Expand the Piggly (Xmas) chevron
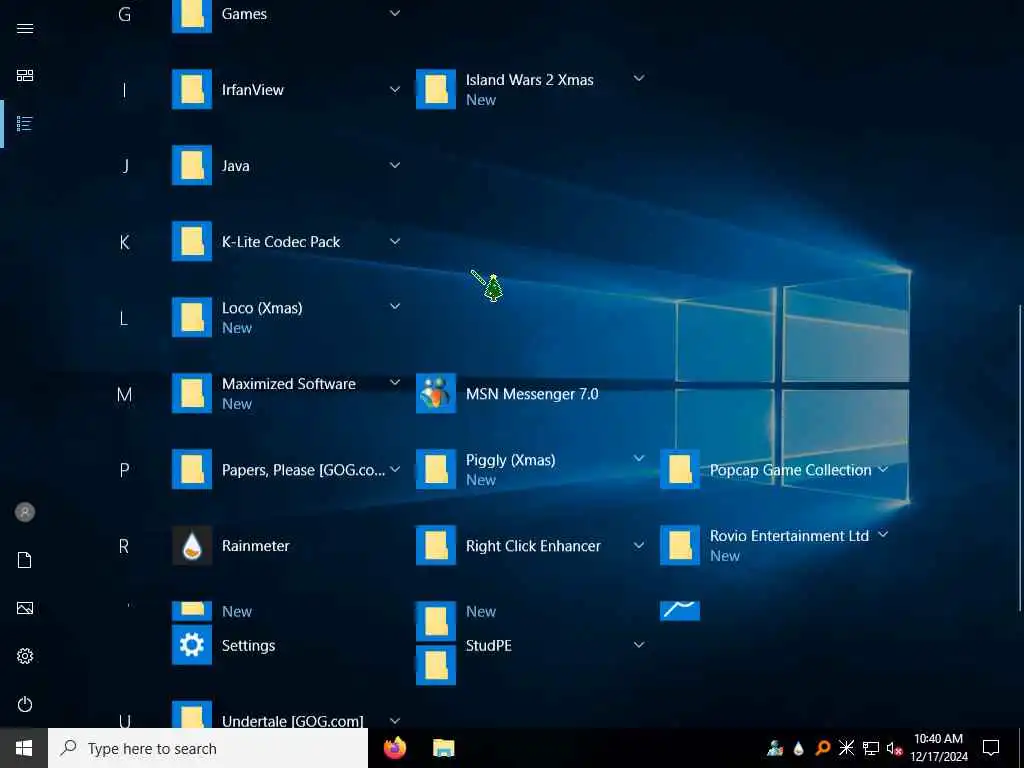Image resolution: width=1024 pixels, height=768 pixels. (639, 458)
